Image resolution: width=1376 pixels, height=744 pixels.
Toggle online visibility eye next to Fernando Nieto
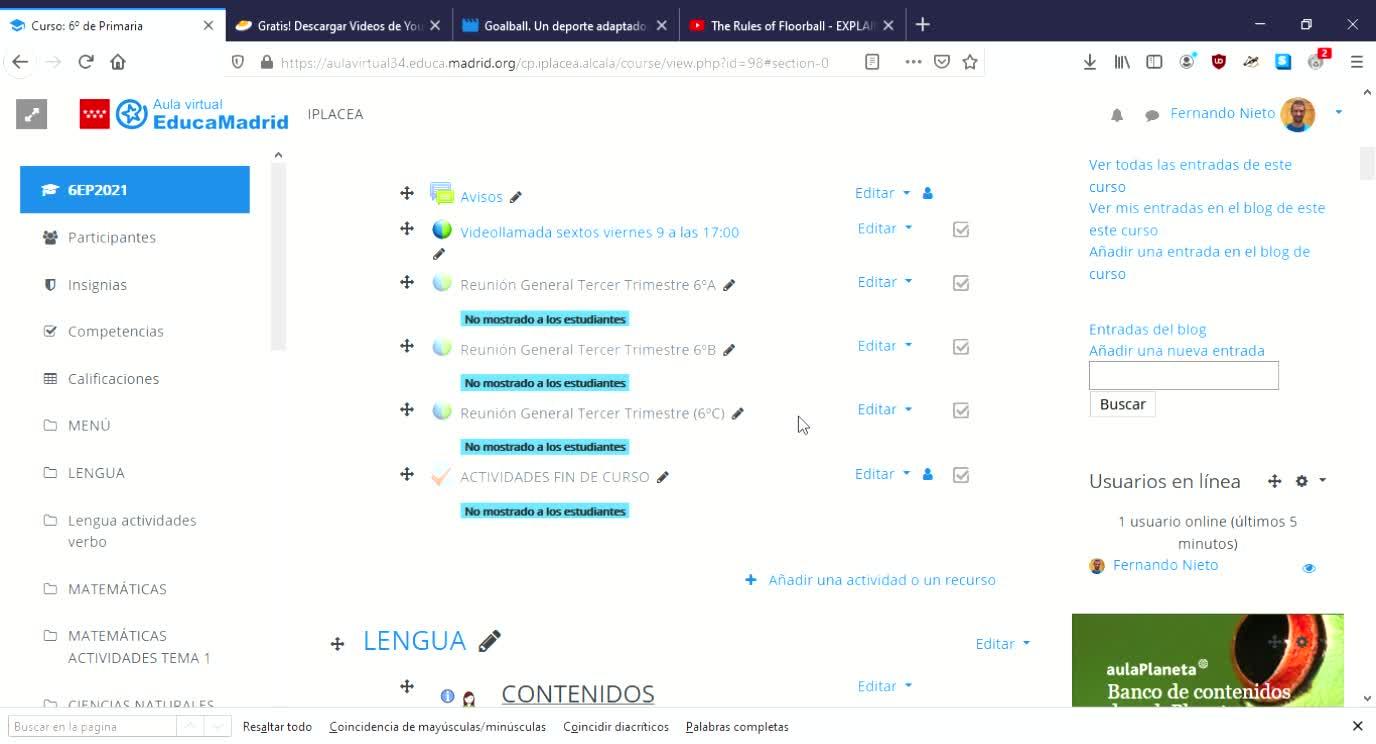point(1309,568)
